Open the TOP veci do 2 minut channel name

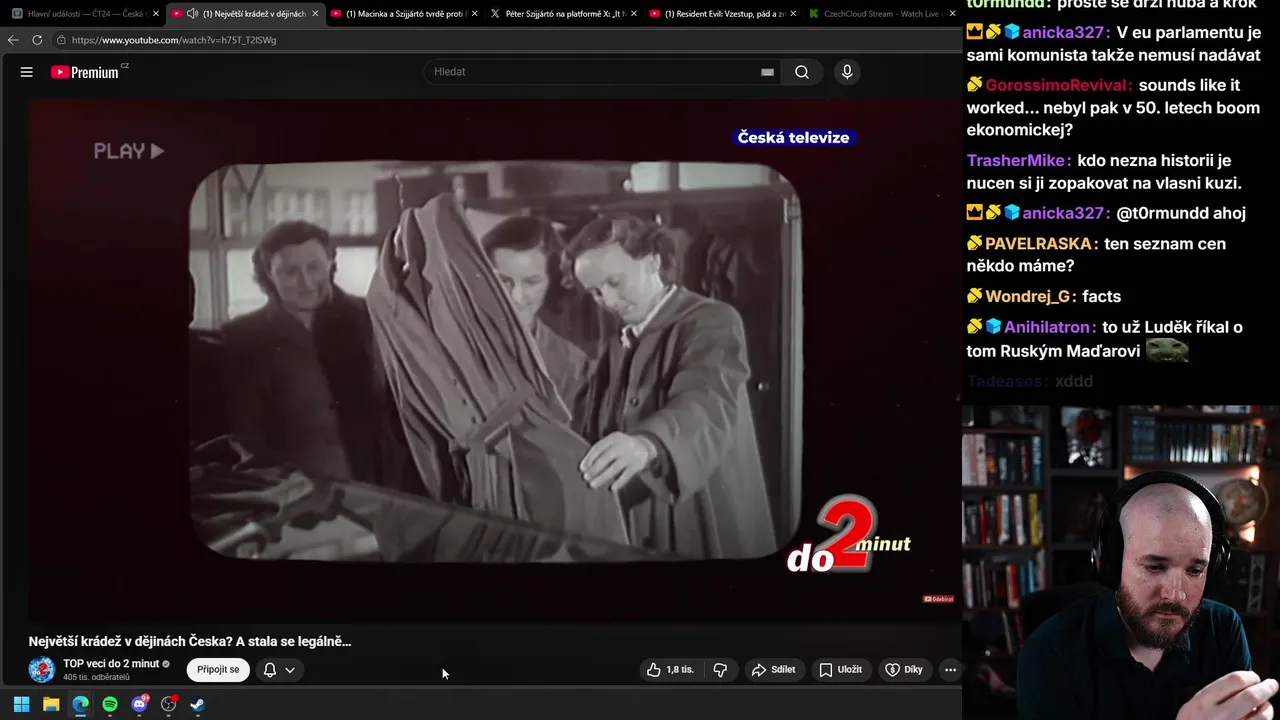coord(111,664)
